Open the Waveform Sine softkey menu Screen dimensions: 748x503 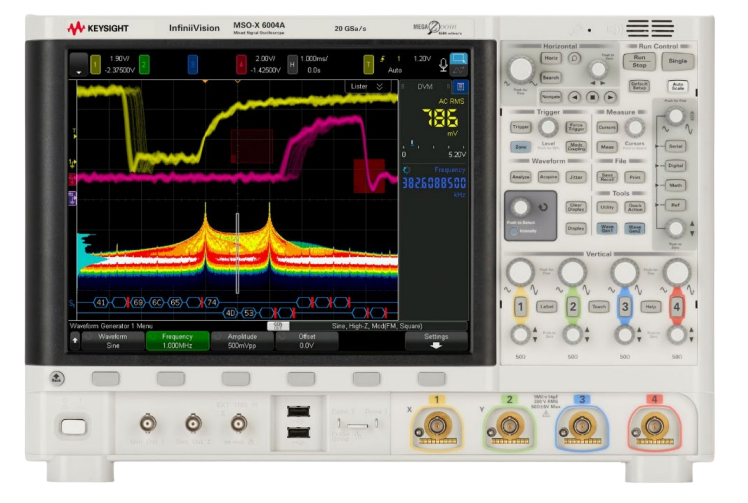(113, 341)
